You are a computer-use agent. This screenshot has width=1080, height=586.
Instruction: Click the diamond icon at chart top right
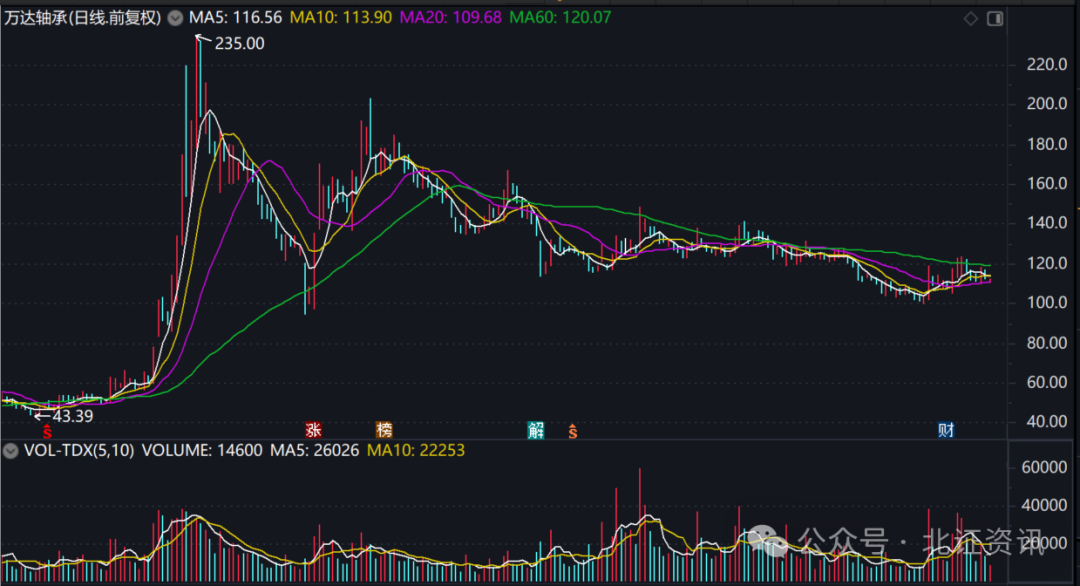point(970,19)
